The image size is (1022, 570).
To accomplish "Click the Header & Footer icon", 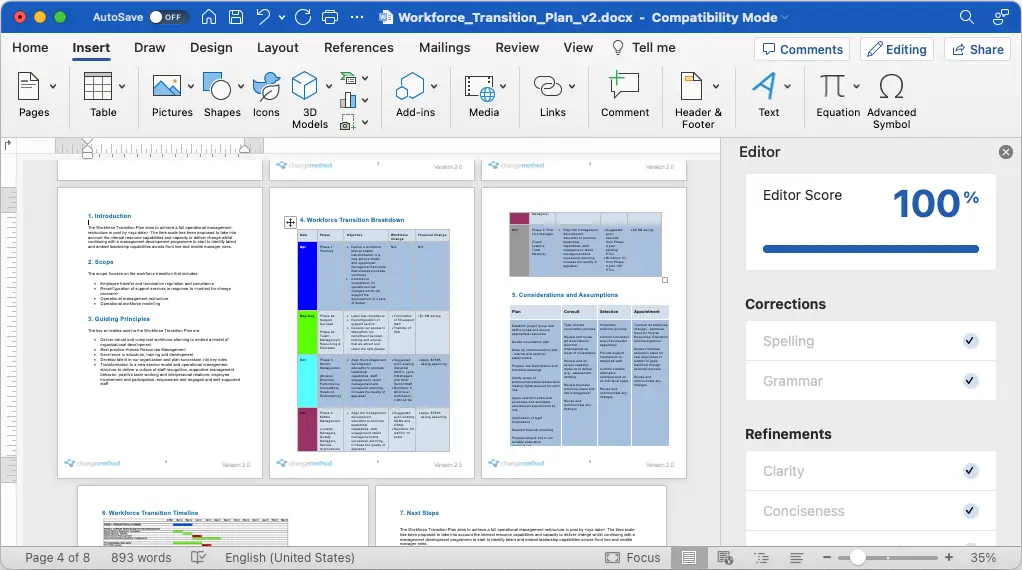I will 691,86.
